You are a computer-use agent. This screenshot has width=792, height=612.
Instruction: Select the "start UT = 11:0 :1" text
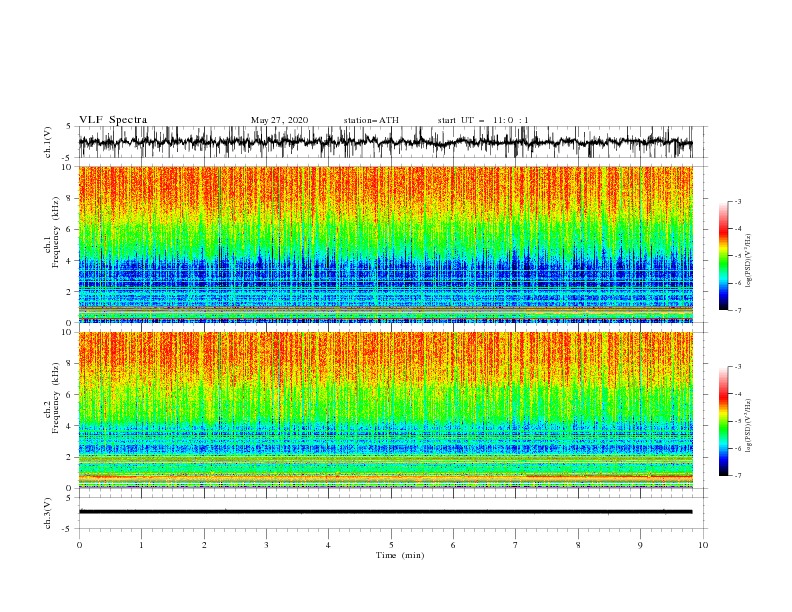(x=483, y=120)
